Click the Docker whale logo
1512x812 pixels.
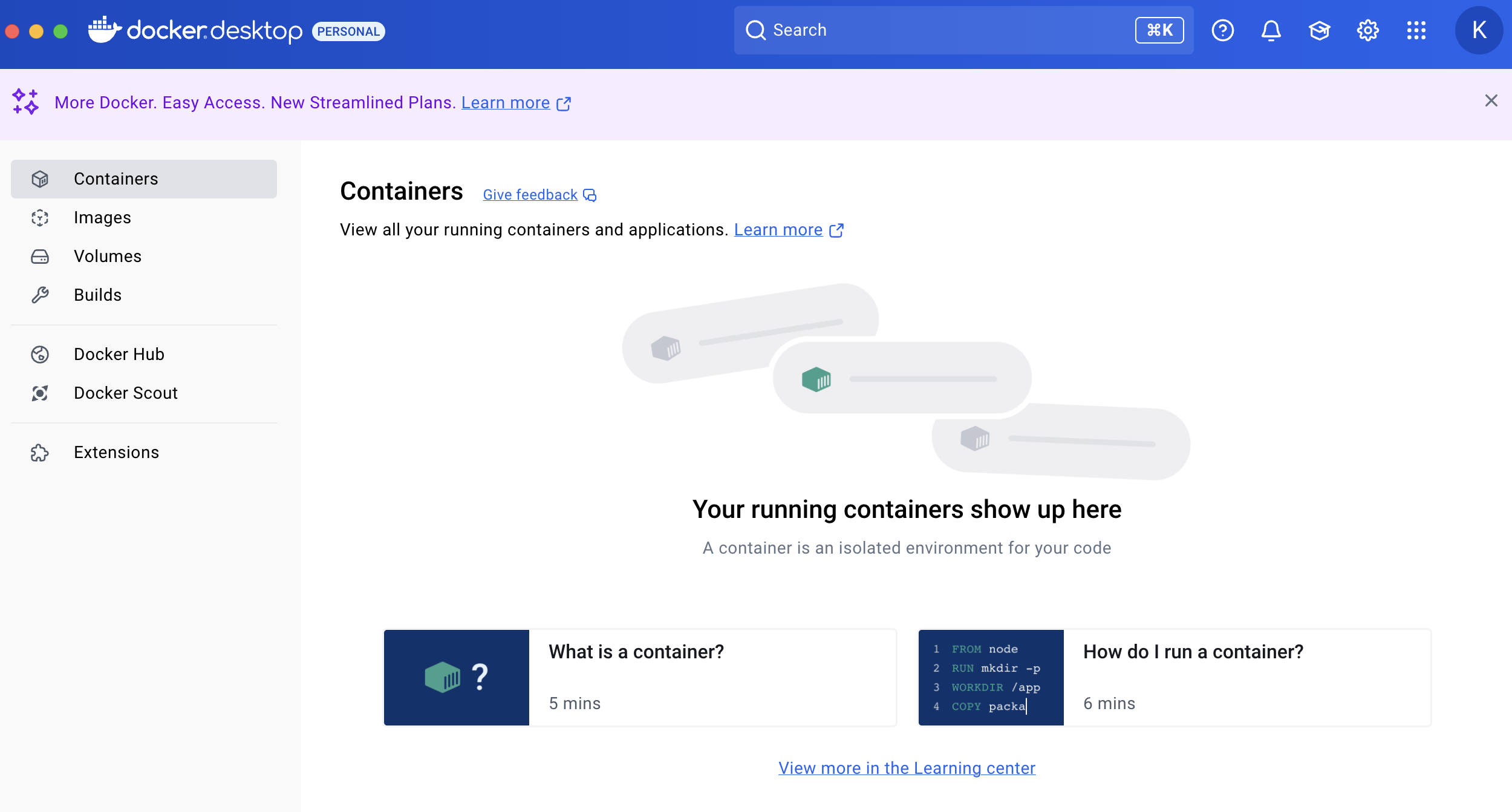pos(105,30)
